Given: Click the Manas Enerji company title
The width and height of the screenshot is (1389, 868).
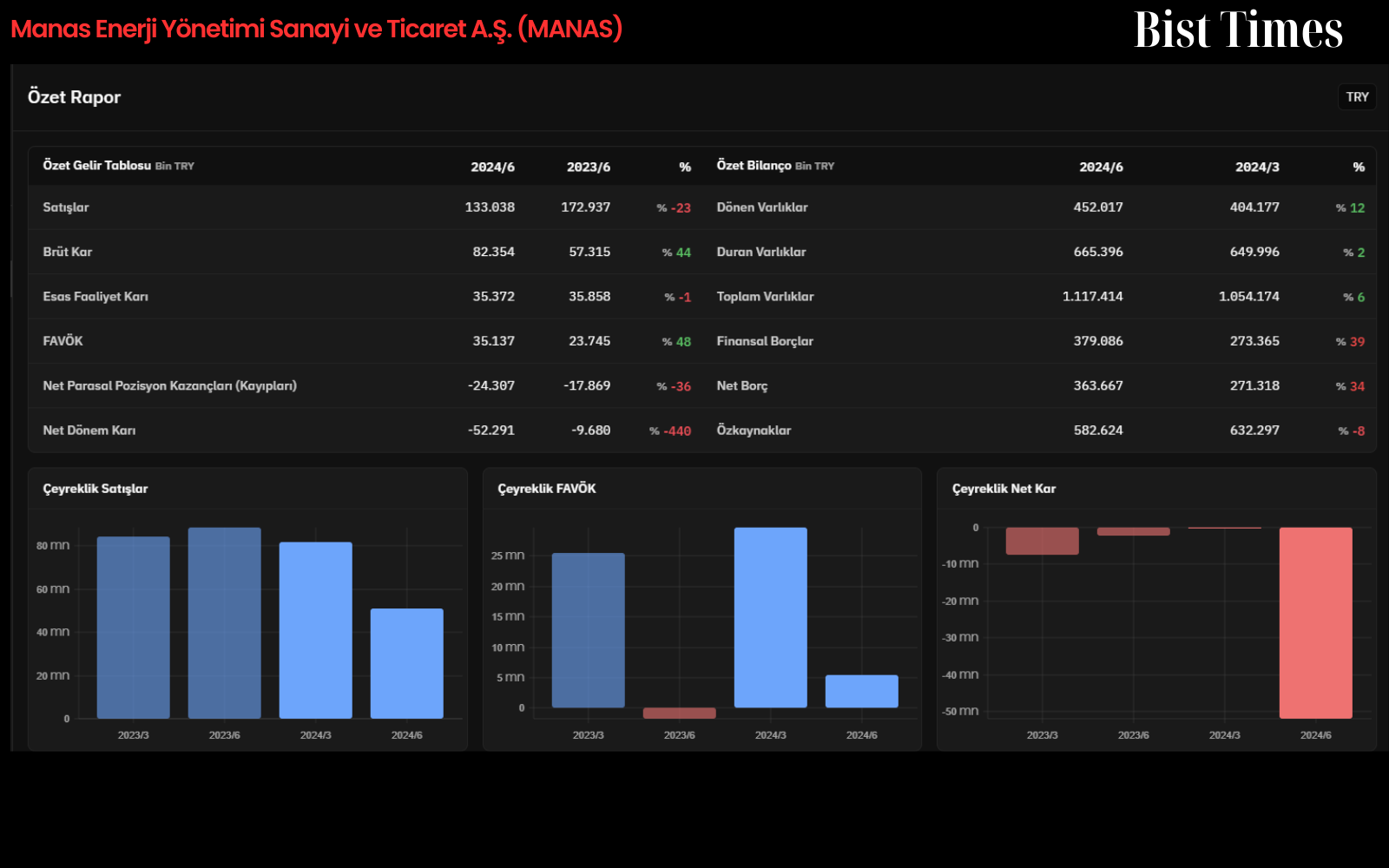Looking at the screenshot, I should point(317,30).
